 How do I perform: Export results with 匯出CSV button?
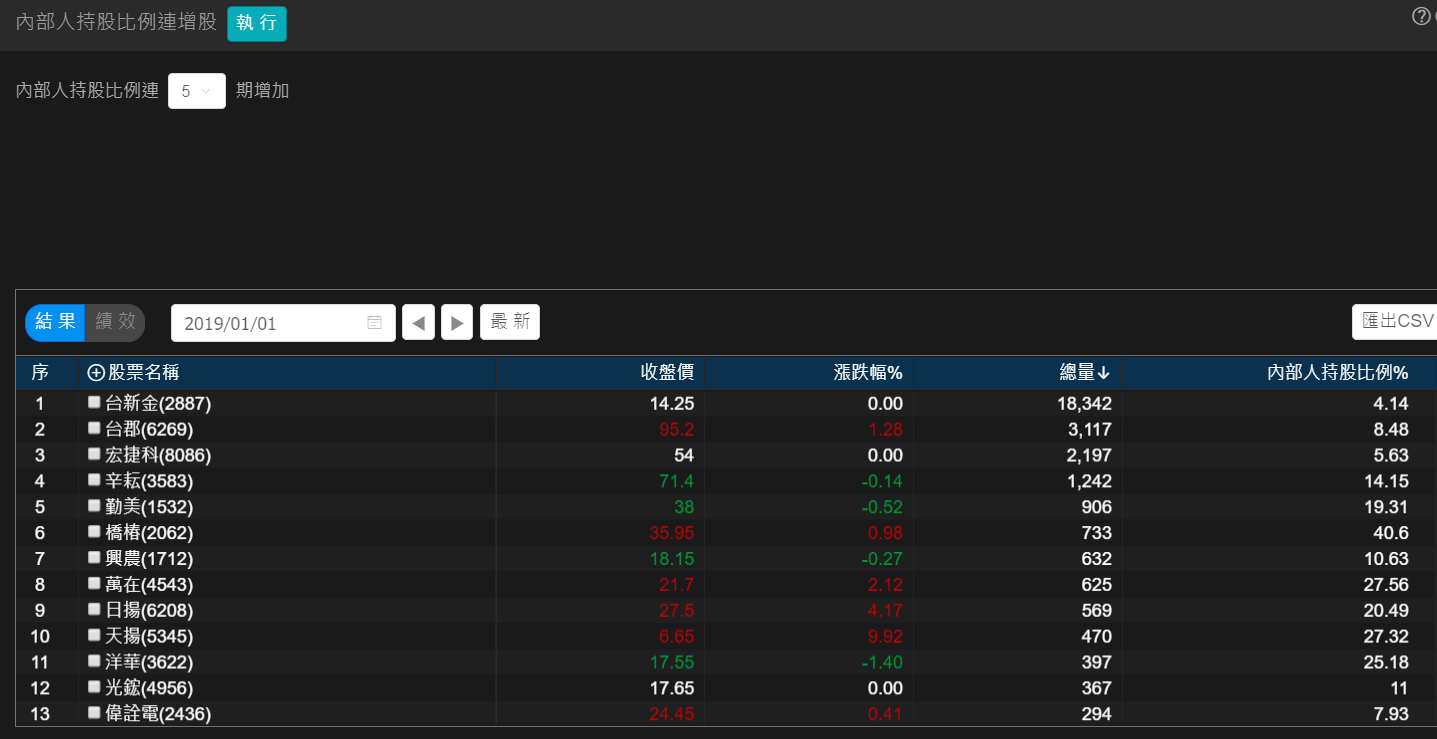point(1397,321)
